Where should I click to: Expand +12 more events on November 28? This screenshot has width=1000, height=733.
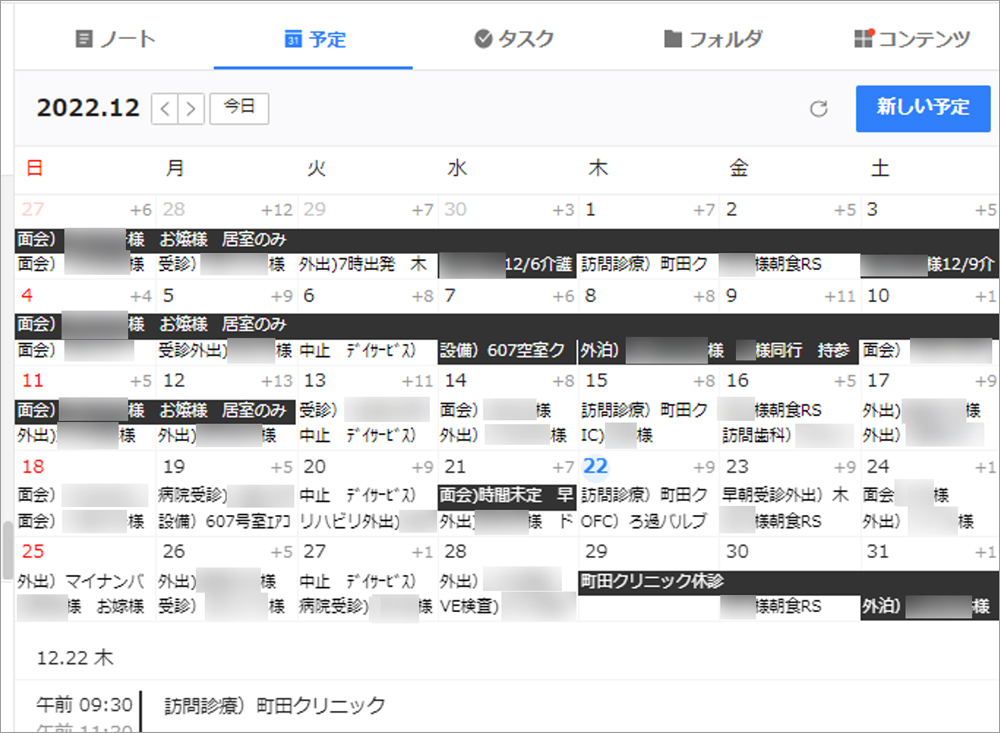276,210
